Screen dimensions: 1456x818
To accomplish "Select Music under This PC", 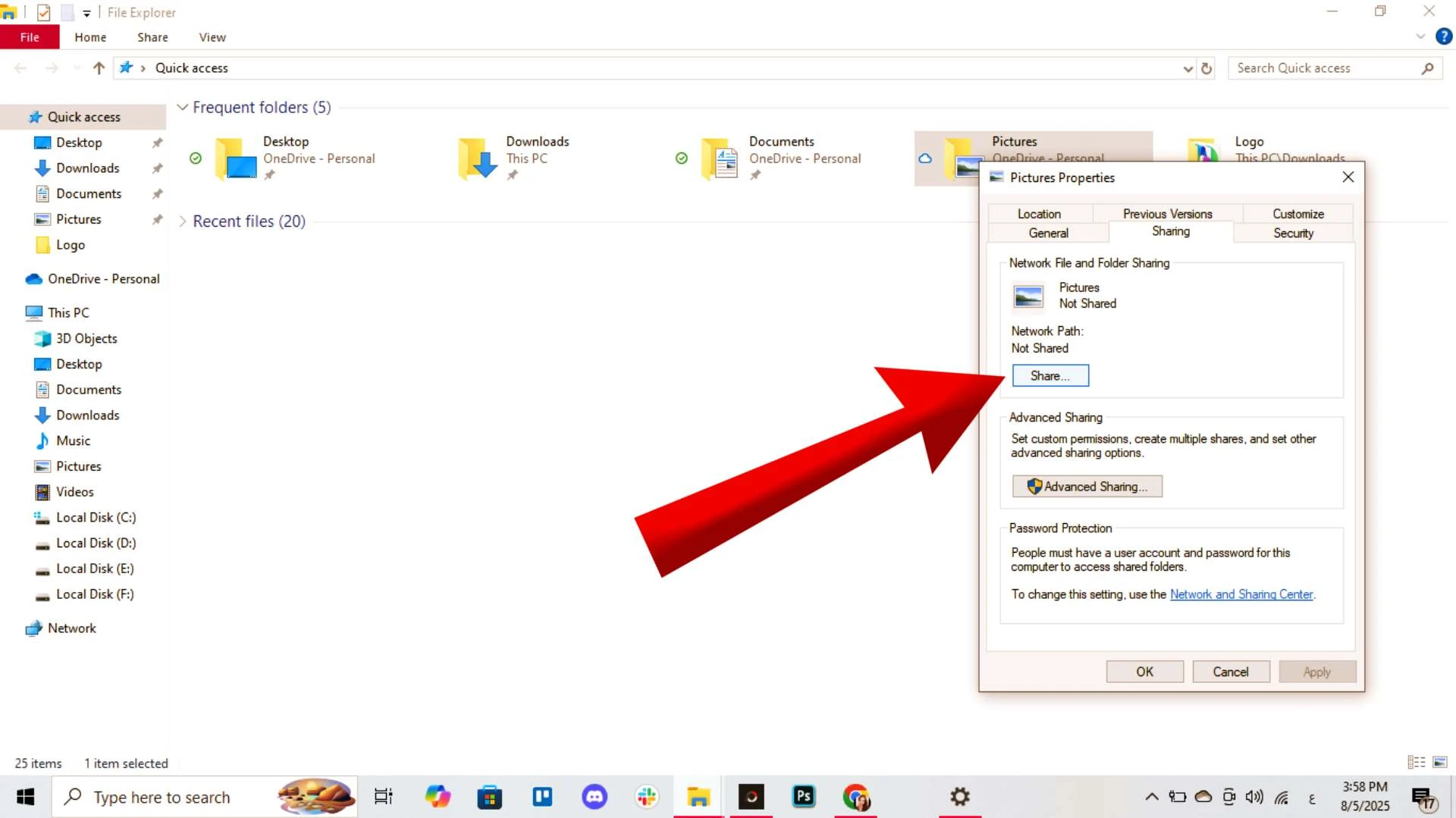I will pyautogui.click(x=73, y=440).
